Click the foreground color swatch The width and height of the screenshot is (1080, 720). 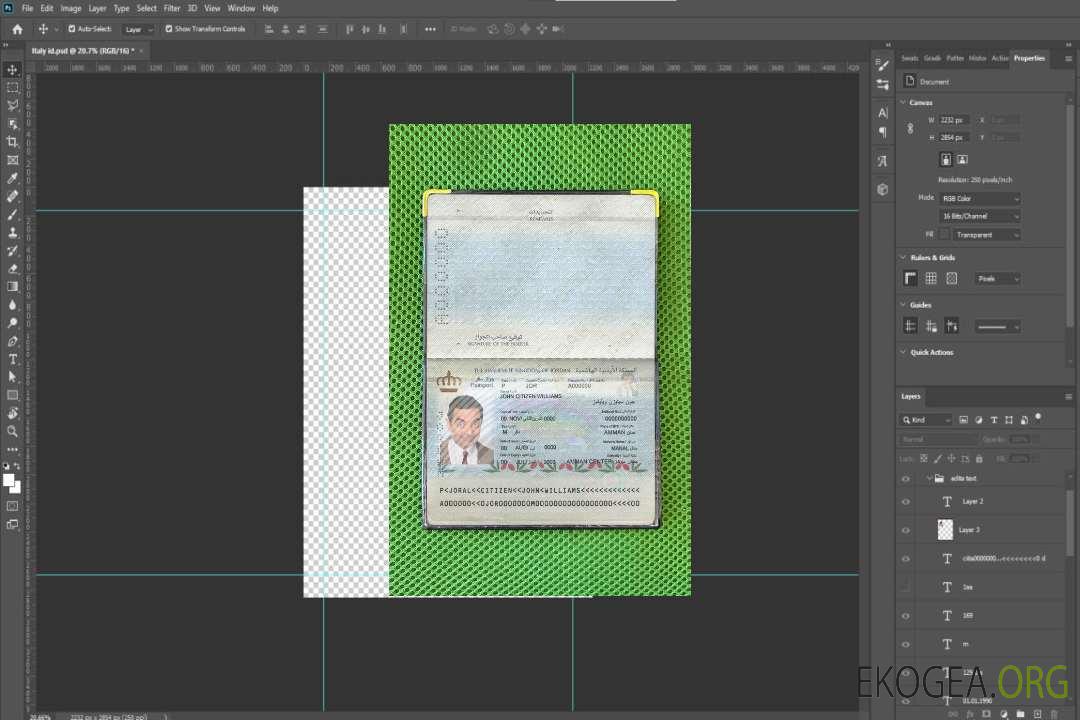pos(8,480)
